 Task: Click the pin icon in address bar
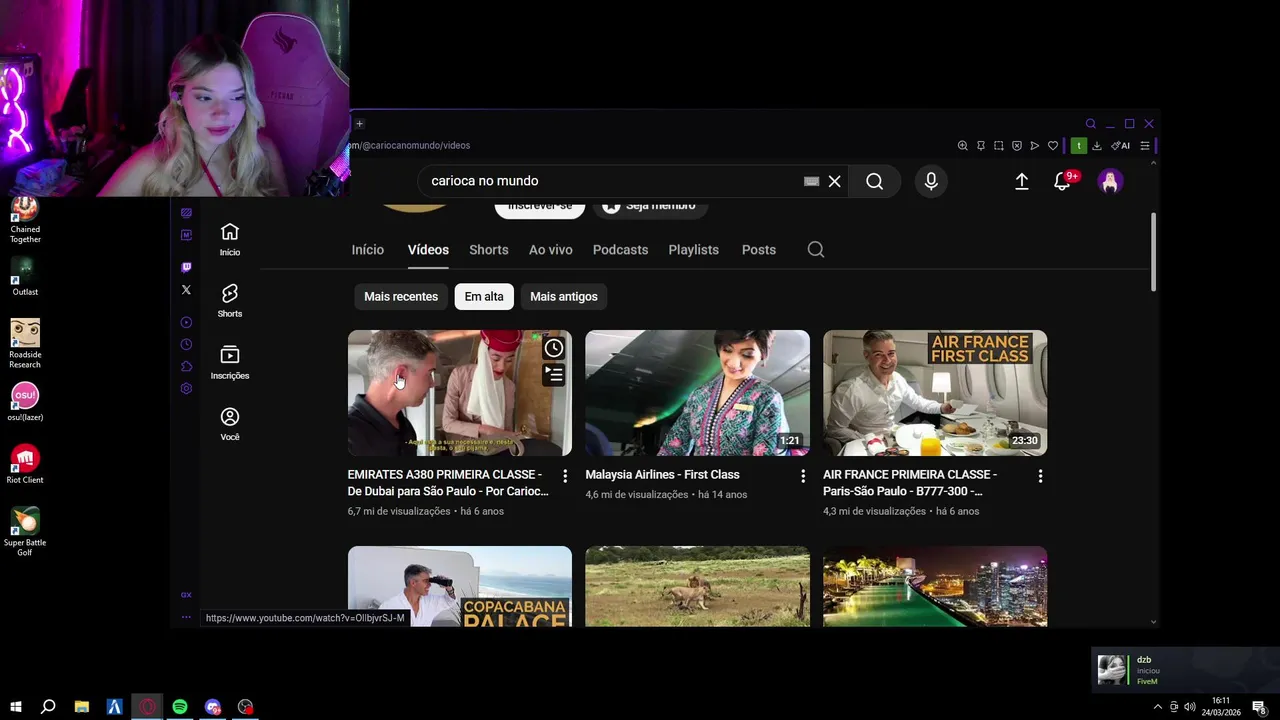tap(980, 146)
